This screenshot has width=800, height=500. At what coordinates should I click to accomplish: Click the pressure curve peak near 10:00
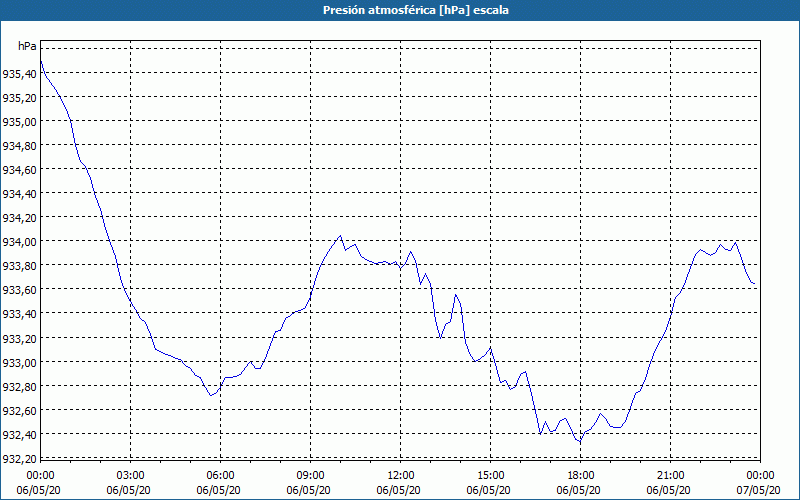click(x=340, y=236)
